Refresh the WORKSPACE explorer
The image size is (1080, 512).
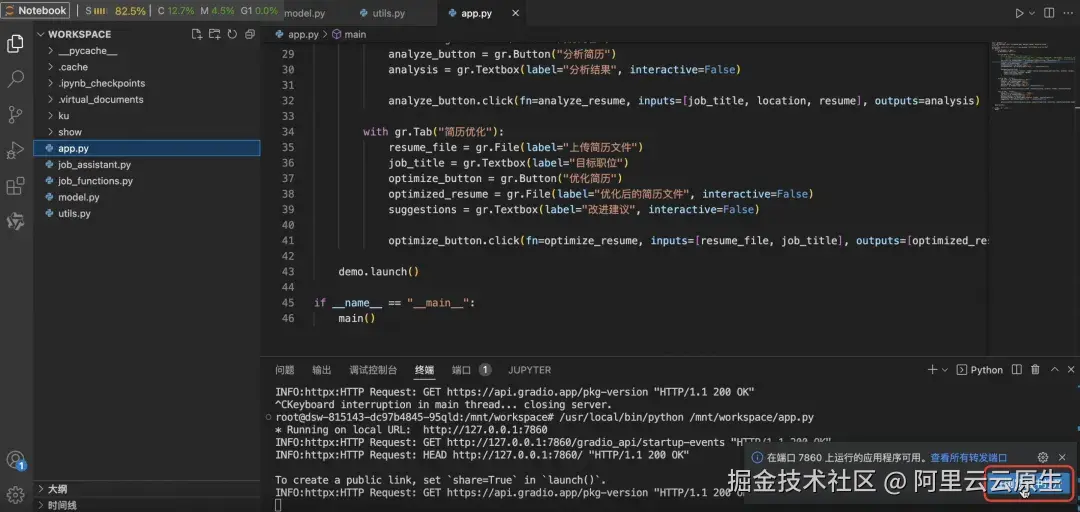pos(232,34)
